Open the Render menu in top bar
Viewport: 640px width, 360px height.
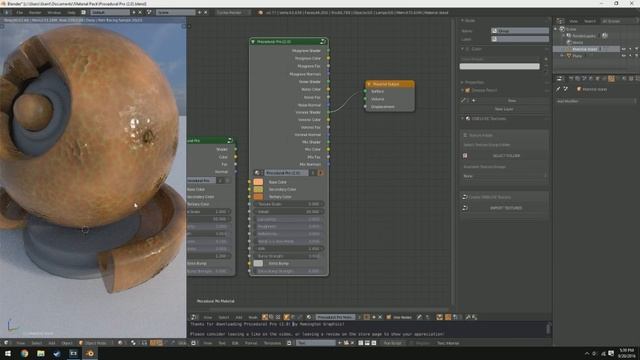coord(35,12)
